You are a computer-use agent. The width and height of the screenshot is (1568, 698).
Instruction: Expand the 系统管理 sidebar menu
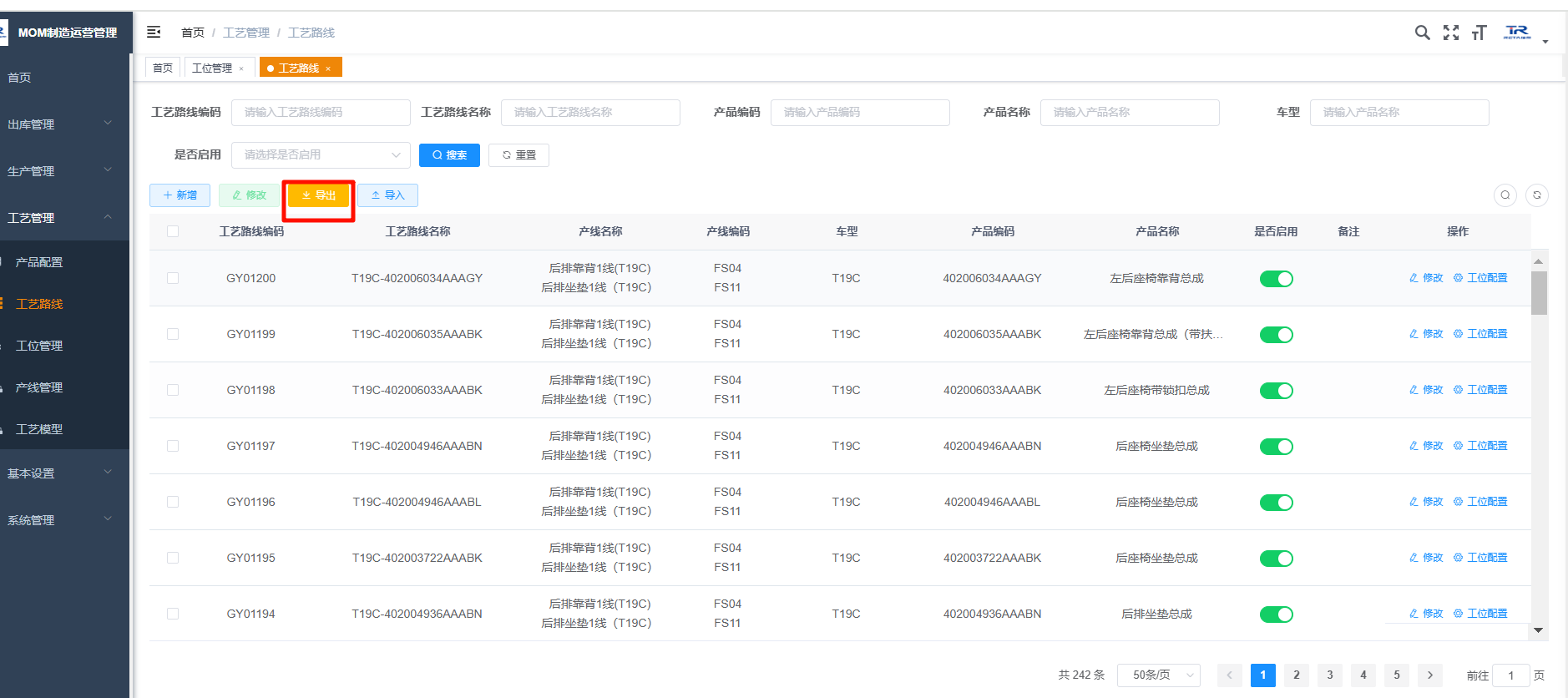tap(65, 520)
